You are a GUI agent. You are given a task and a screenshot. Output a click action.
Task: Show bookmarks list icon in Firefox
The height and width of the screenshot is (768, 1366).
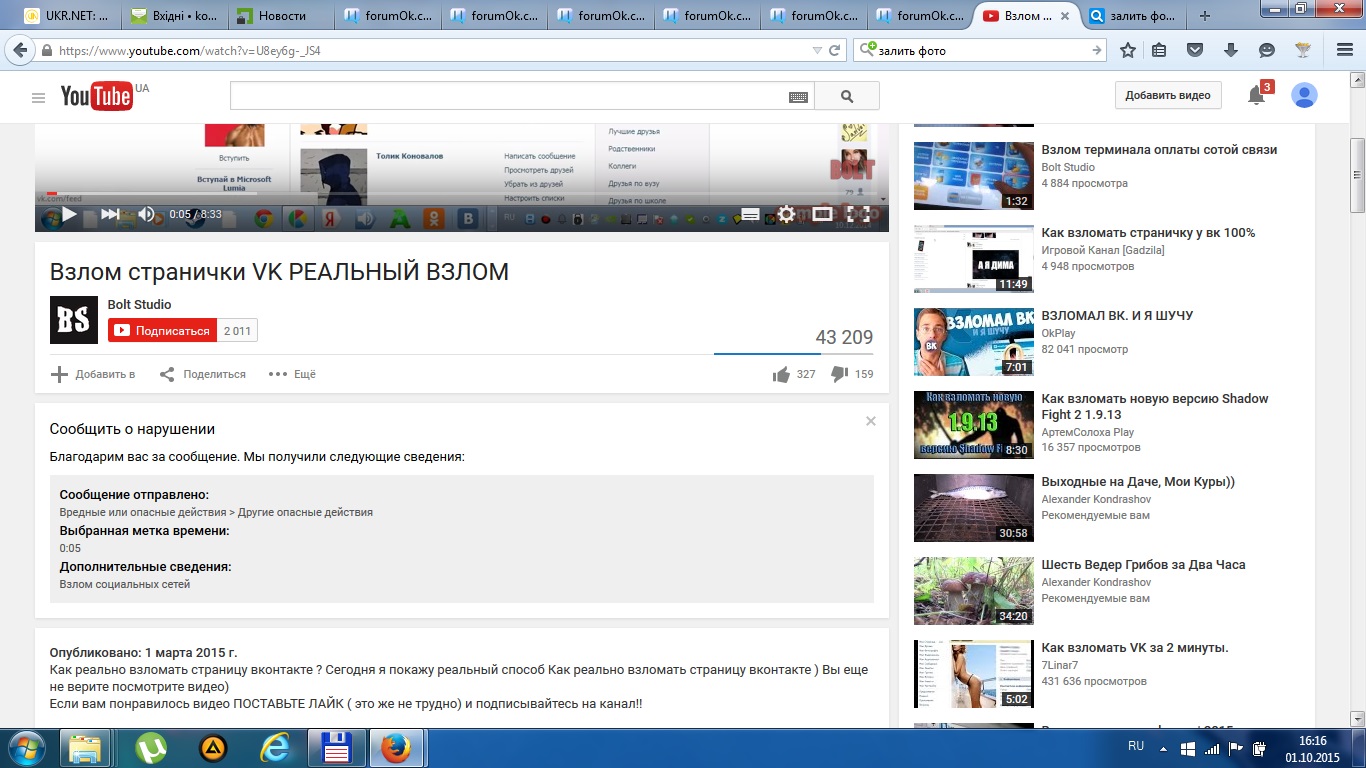click(x=1159, y=50)
